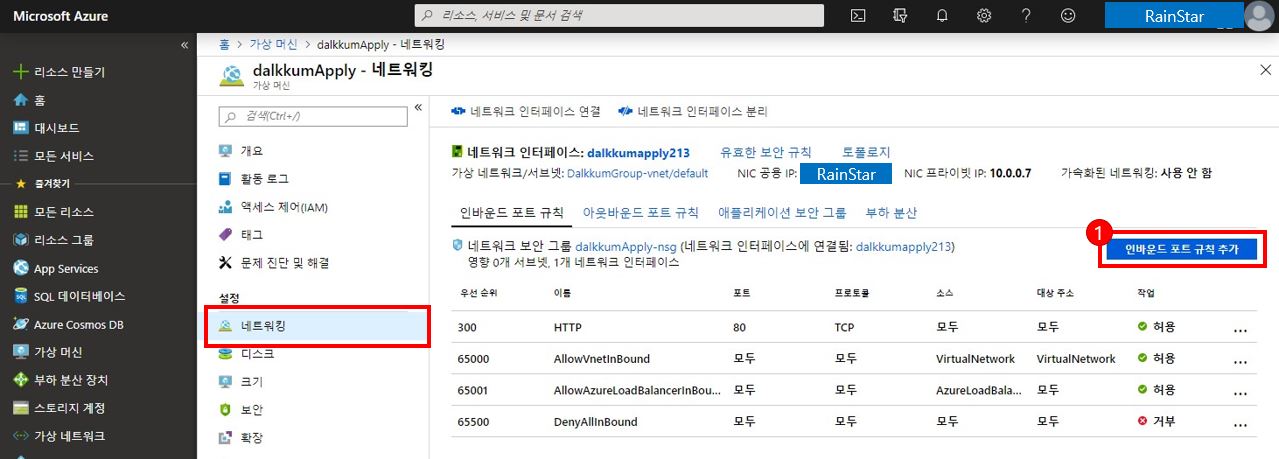Click the user account avatar
This screenshot has height=459, width=1279.
tap(1258, 16)
